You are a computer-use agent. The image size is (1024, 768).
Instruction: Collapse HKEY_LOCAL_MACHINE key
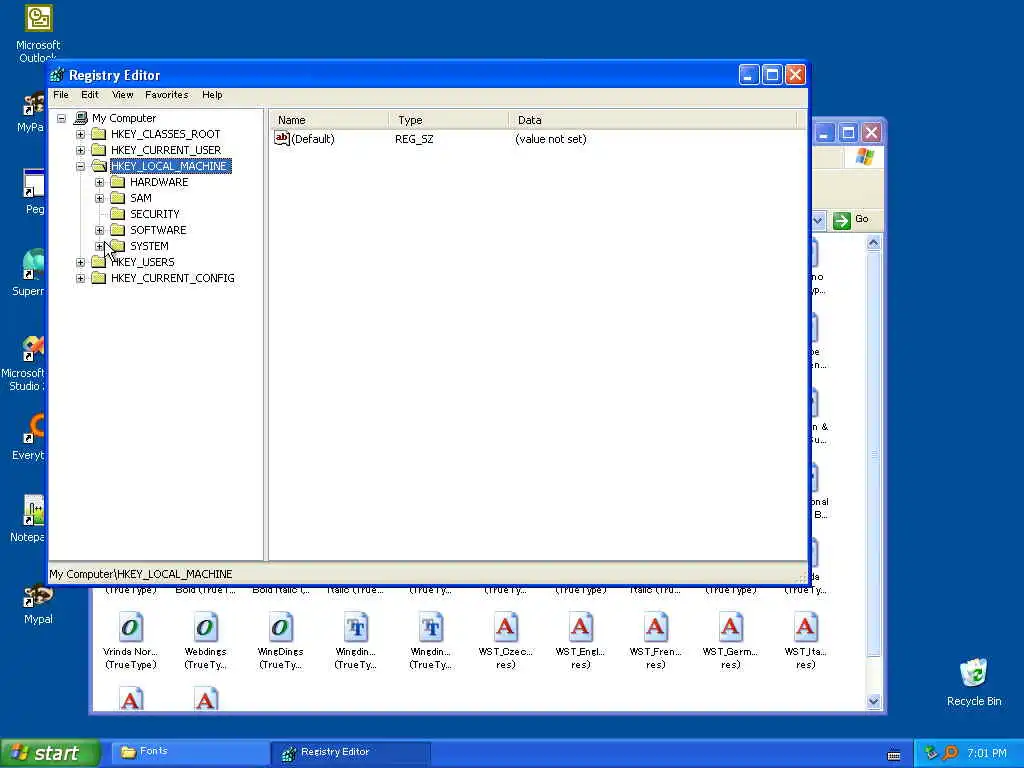click(80, 167)
